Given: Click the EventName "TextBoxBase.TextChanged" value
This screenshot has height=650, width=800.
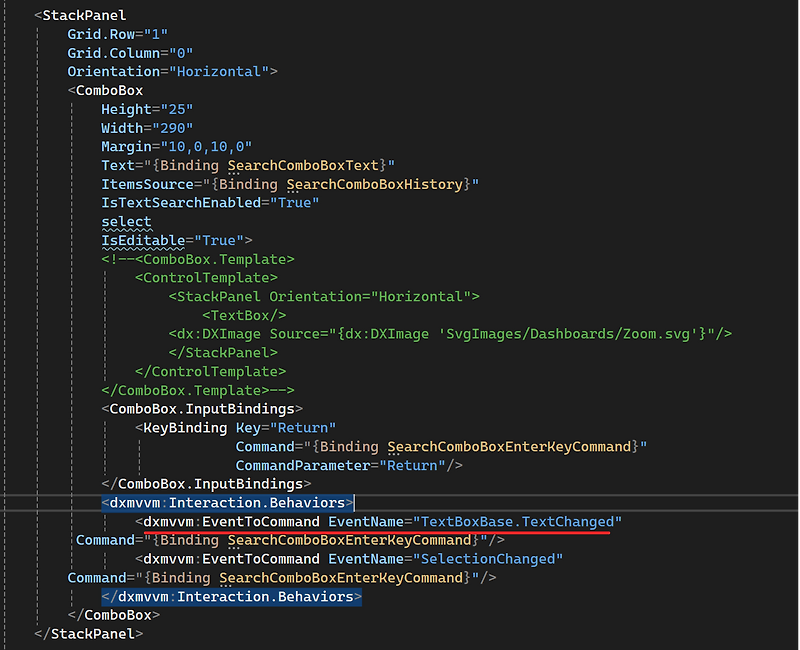Looking at the screenshot, I should point(517,522).
